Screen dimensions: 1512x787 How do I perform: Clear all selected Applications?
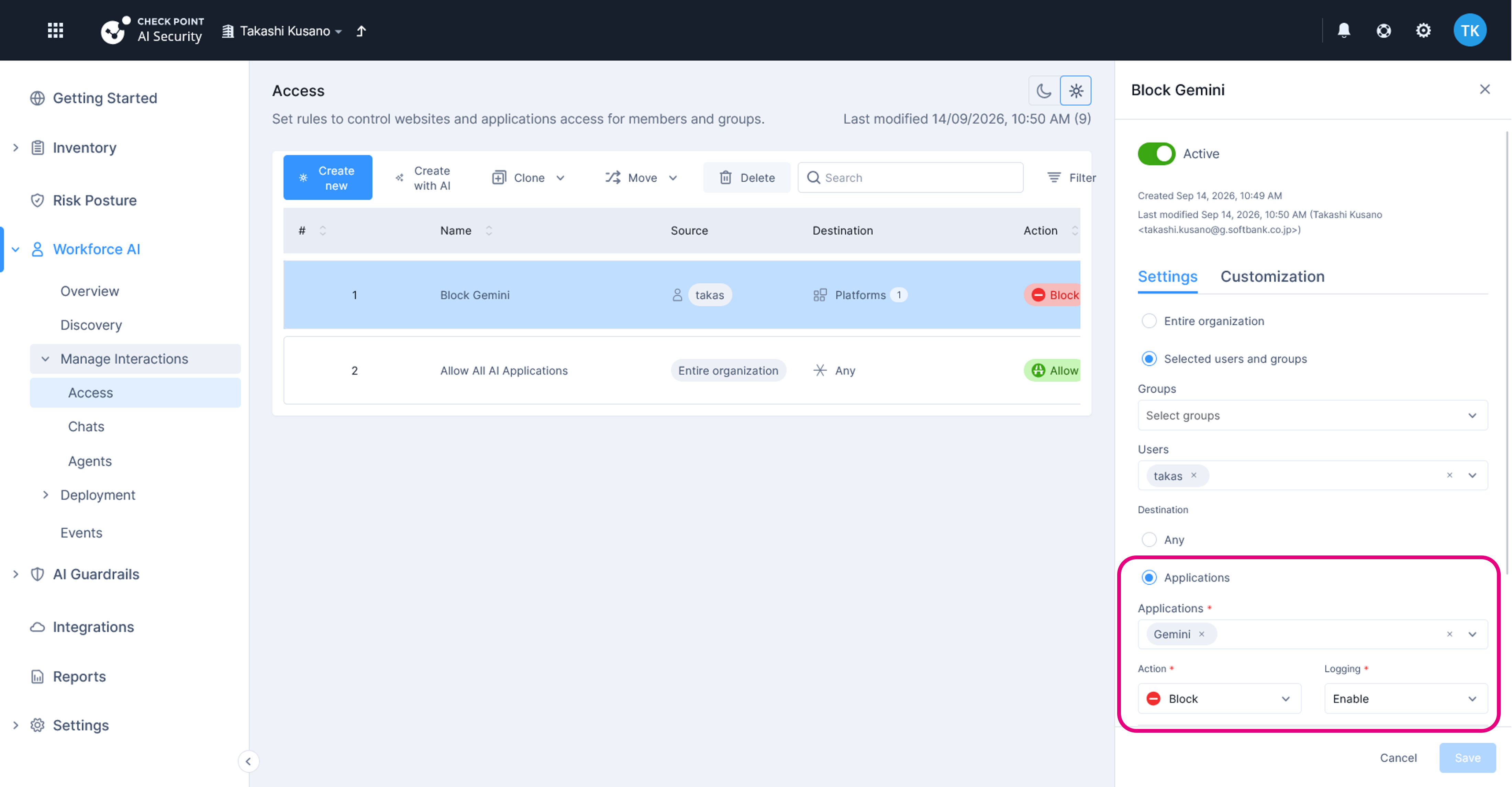(1450, 634)
